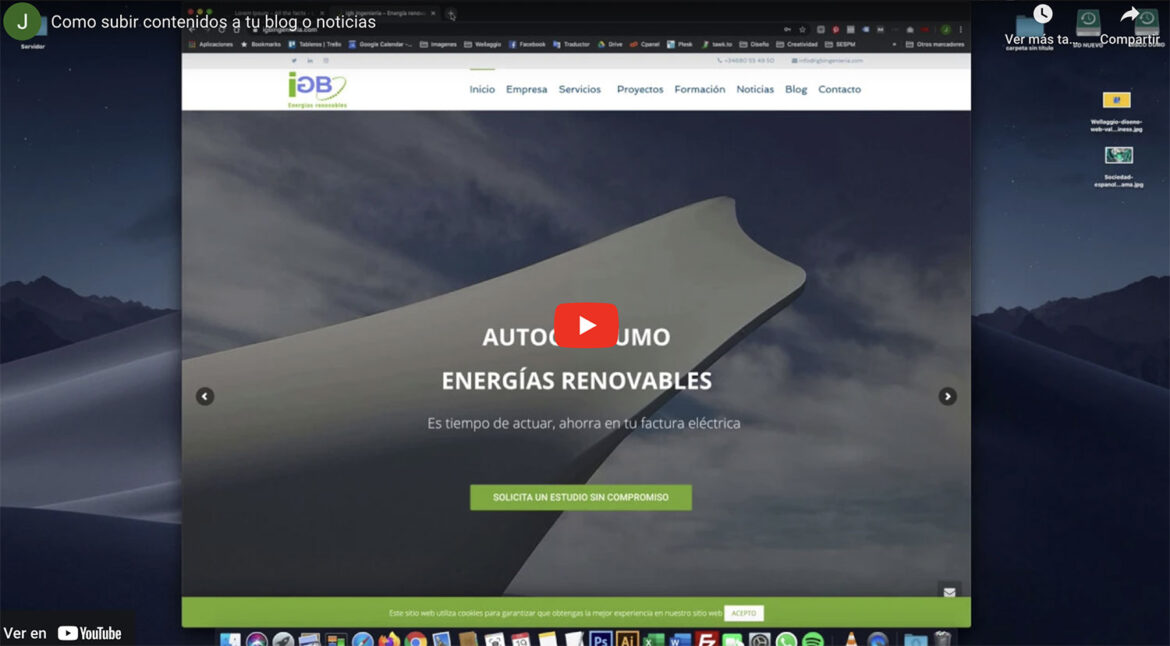
Task: Open VLC media player from the dock
Action: pyautogui.click(x=852, y=638)
